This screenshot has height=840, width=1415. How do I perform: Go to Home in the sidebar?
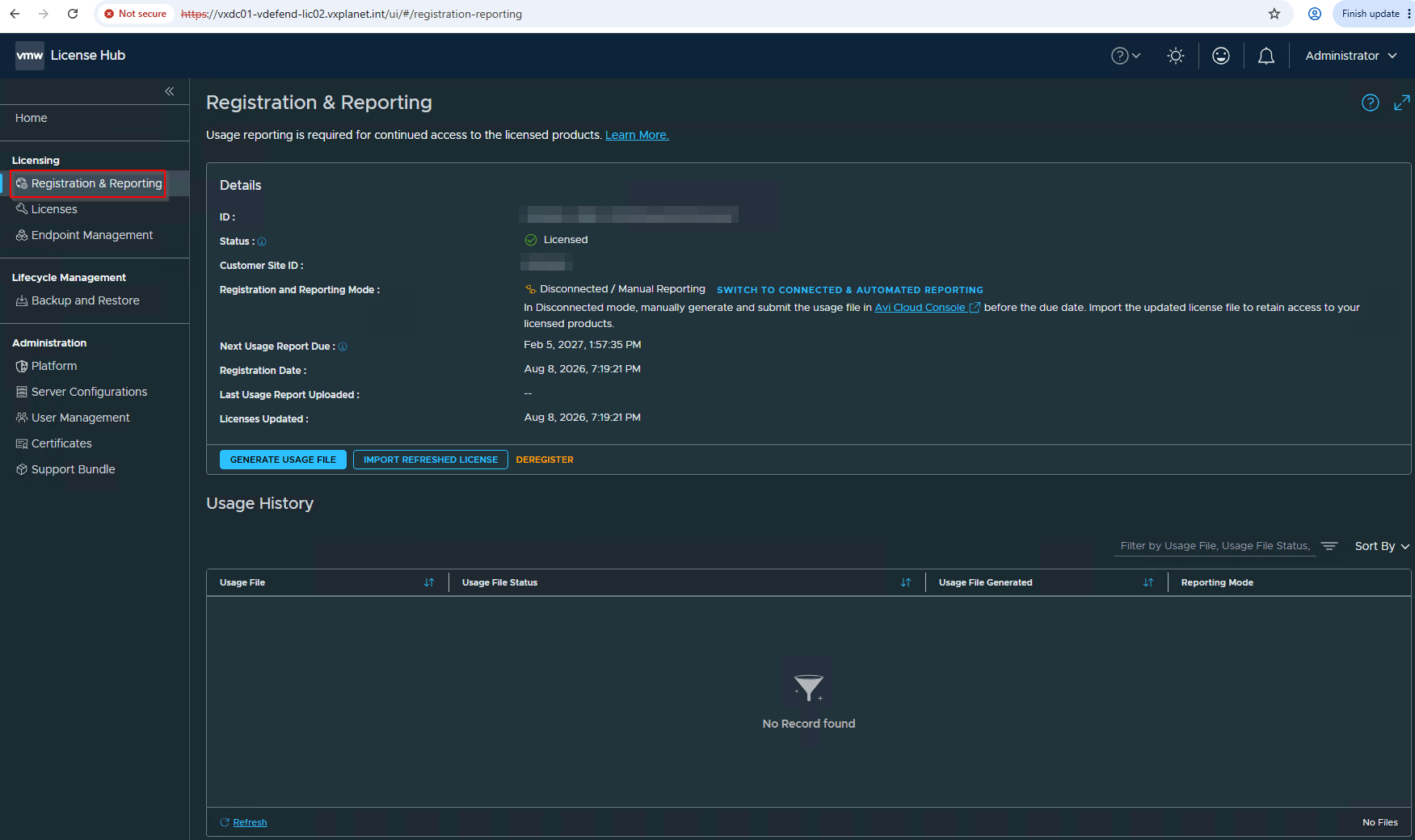pos(32,118)
